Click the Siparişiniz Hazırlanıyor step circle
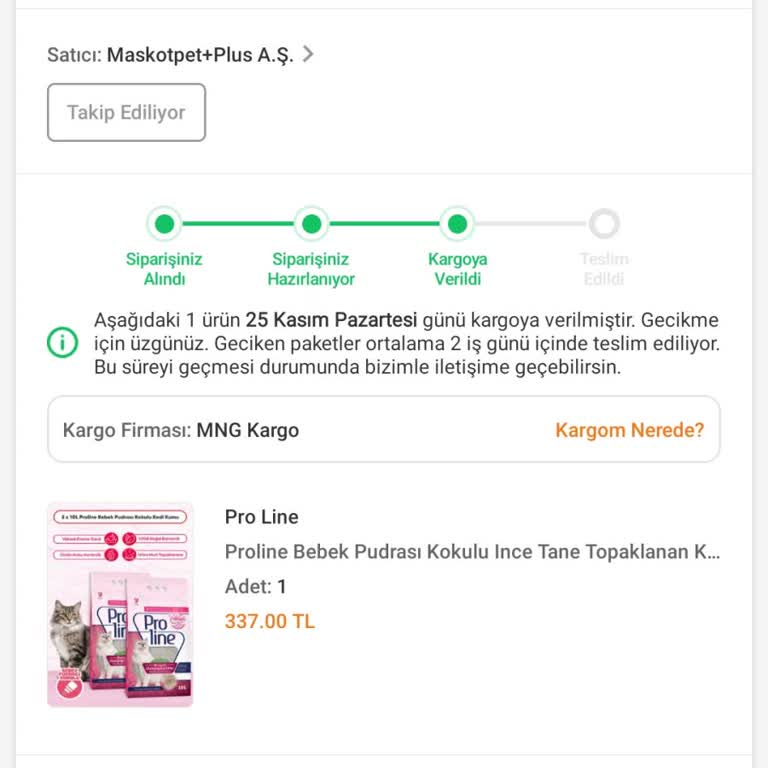Viewport: 768px width, 768px height. click(x=311, y=223)
